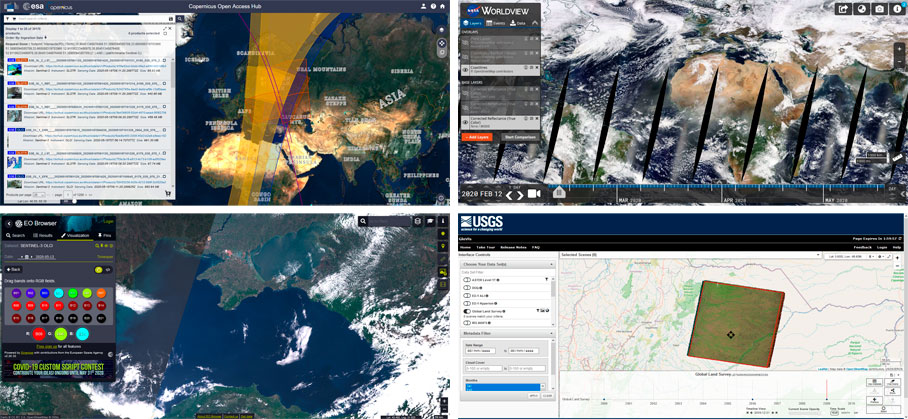Toggle visibility of Coastlines layer in Worldview
The width and height of the screenshot is (908, 419).
tap(465, 70)
